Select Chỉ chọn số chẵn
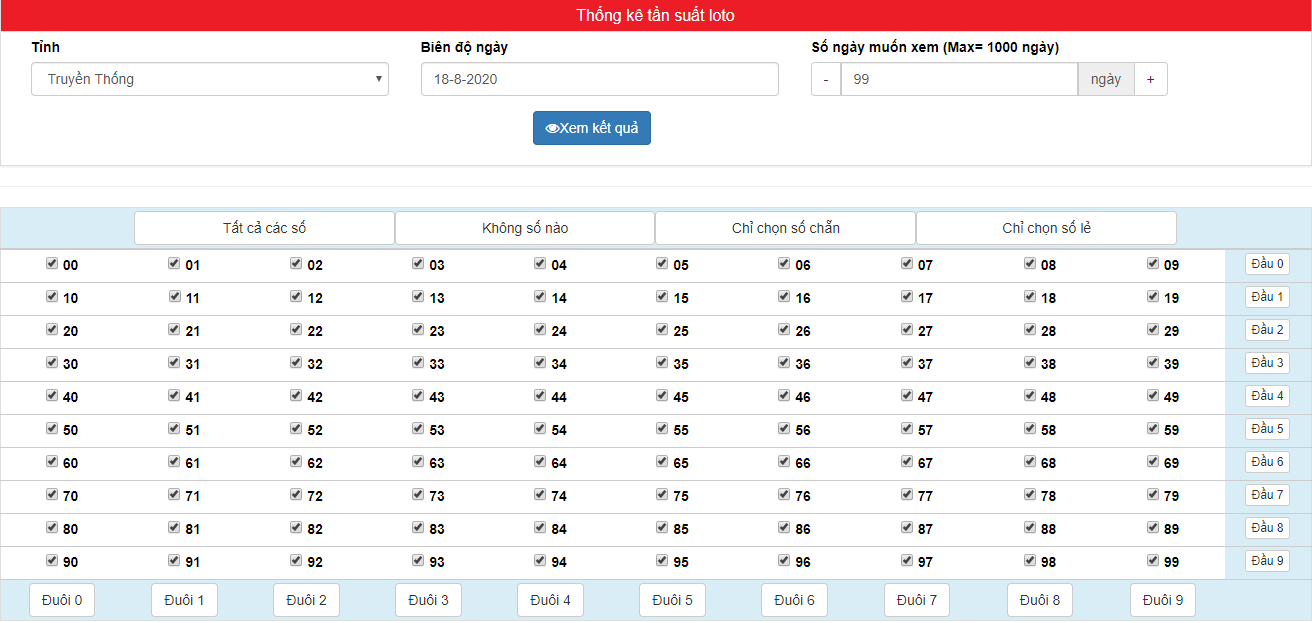This screenshot has width=1312, height=623. tap(786, 228)
